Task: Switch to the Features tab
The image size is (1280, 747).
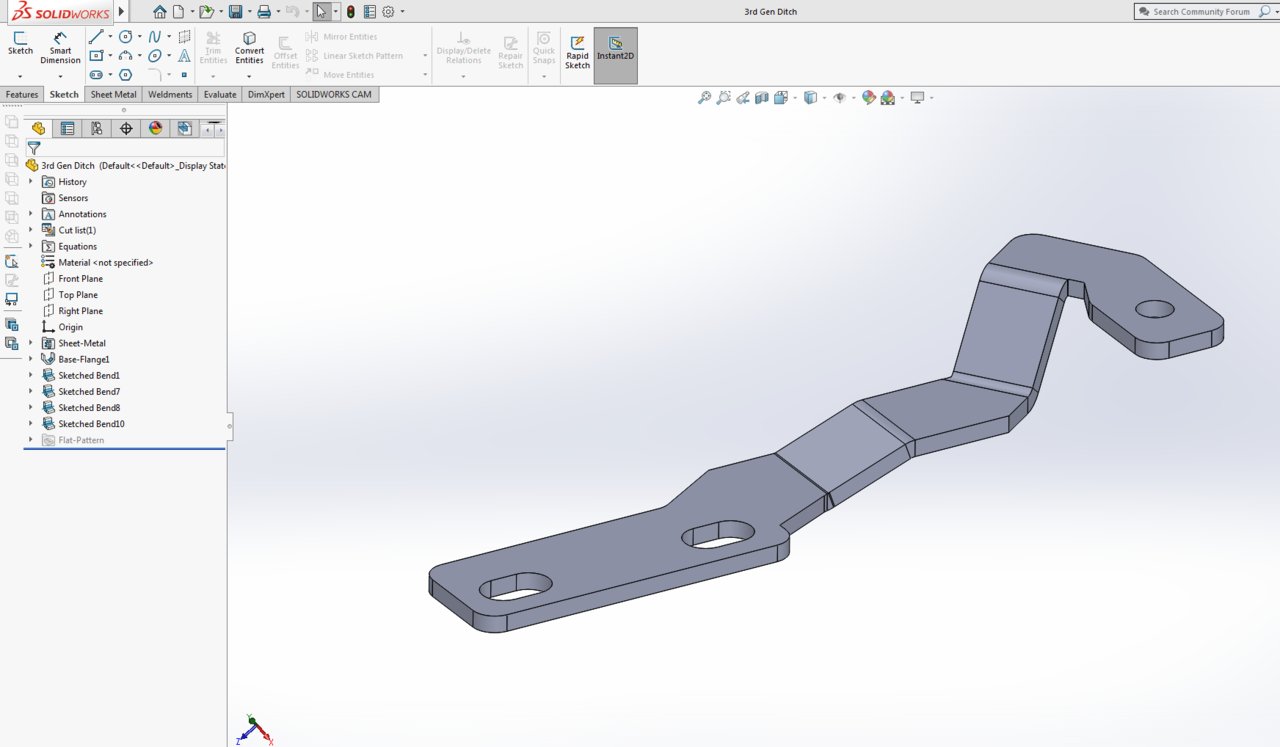Action: (x=22, y=94)
